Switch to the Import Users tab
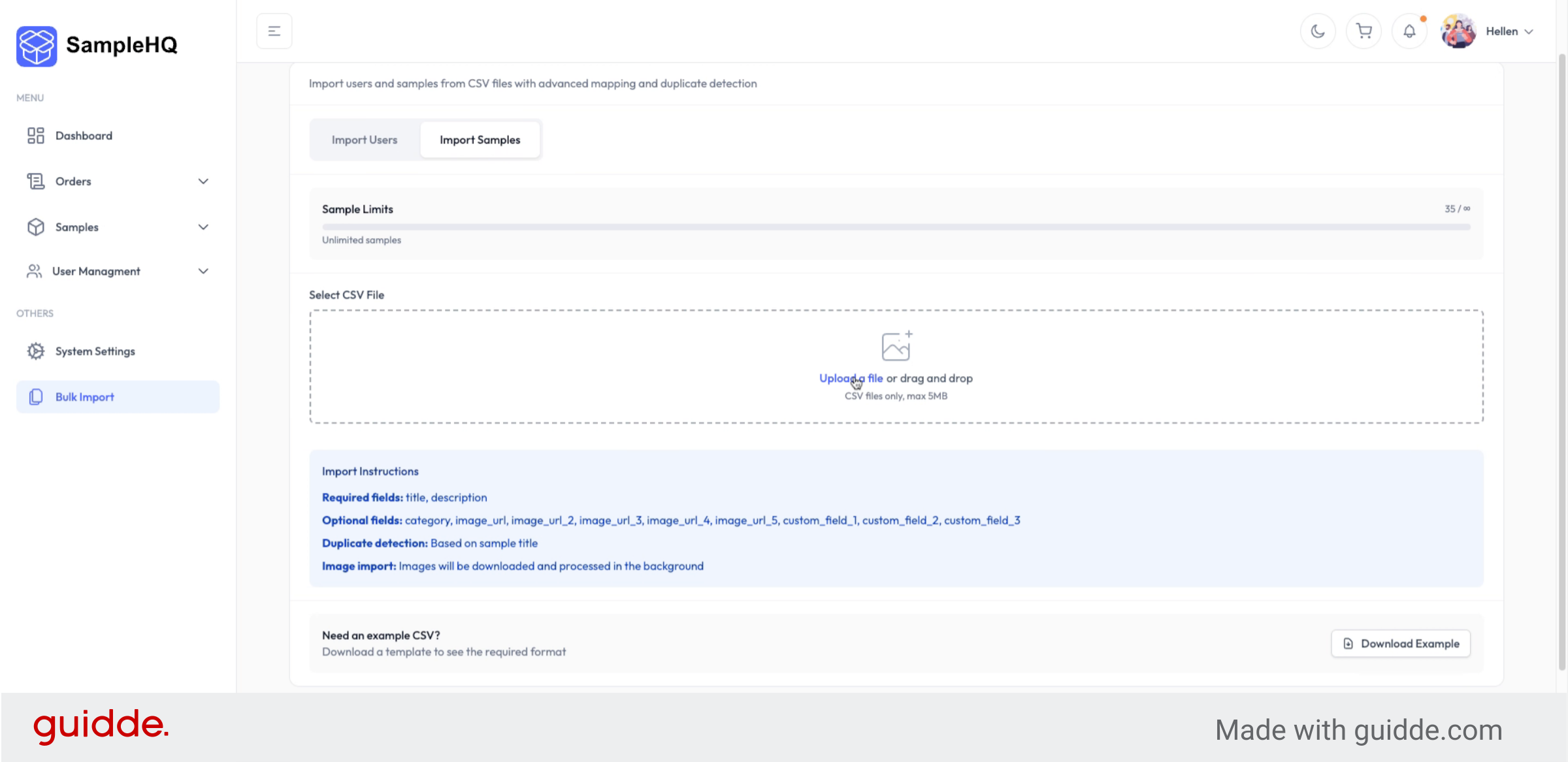The height and width of the screenshot is (762, 1568). [x=365, y=139]
